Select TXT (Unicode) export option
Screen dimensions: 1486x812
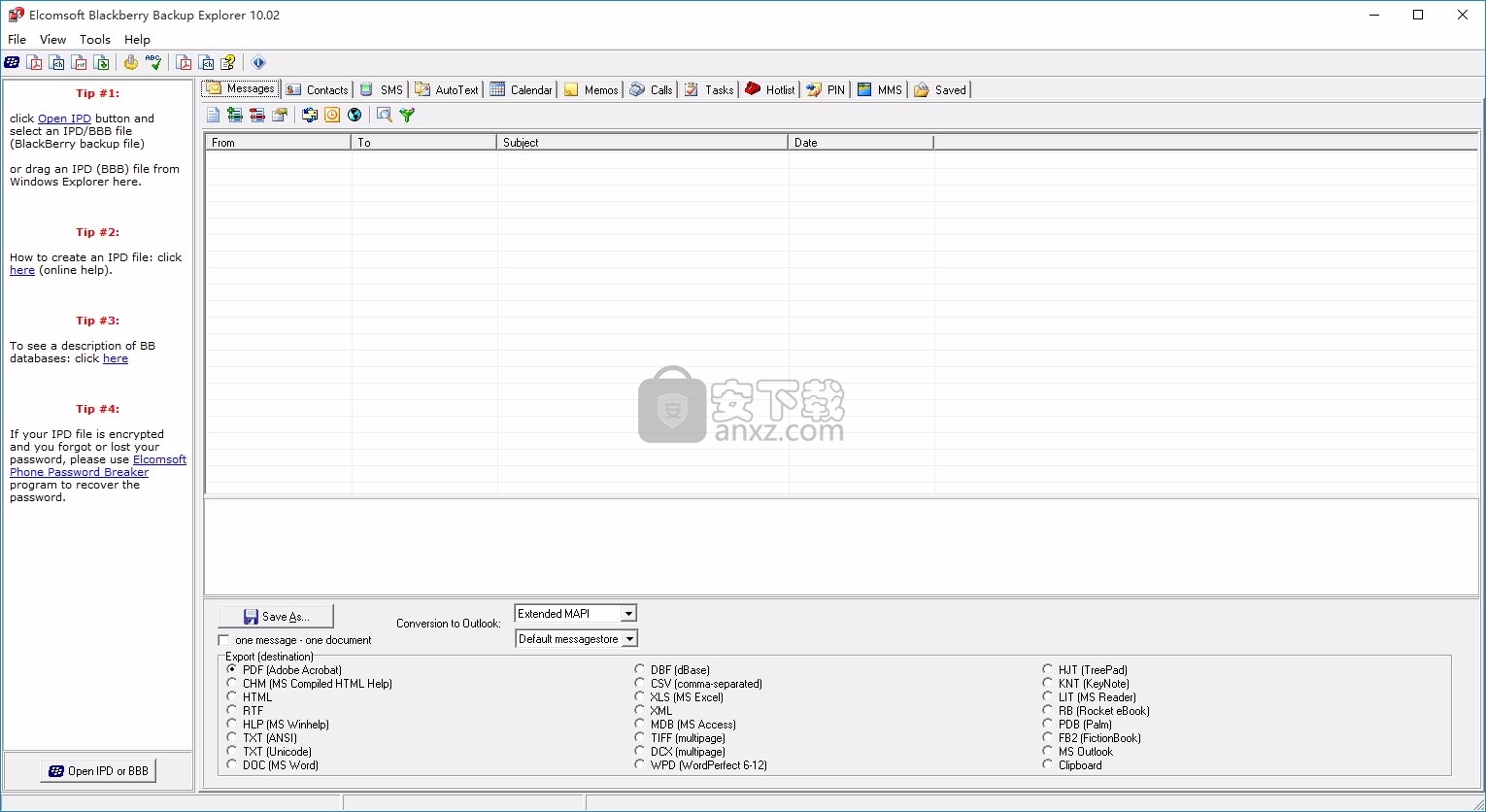pyautogui.click(x=232, y=751)
